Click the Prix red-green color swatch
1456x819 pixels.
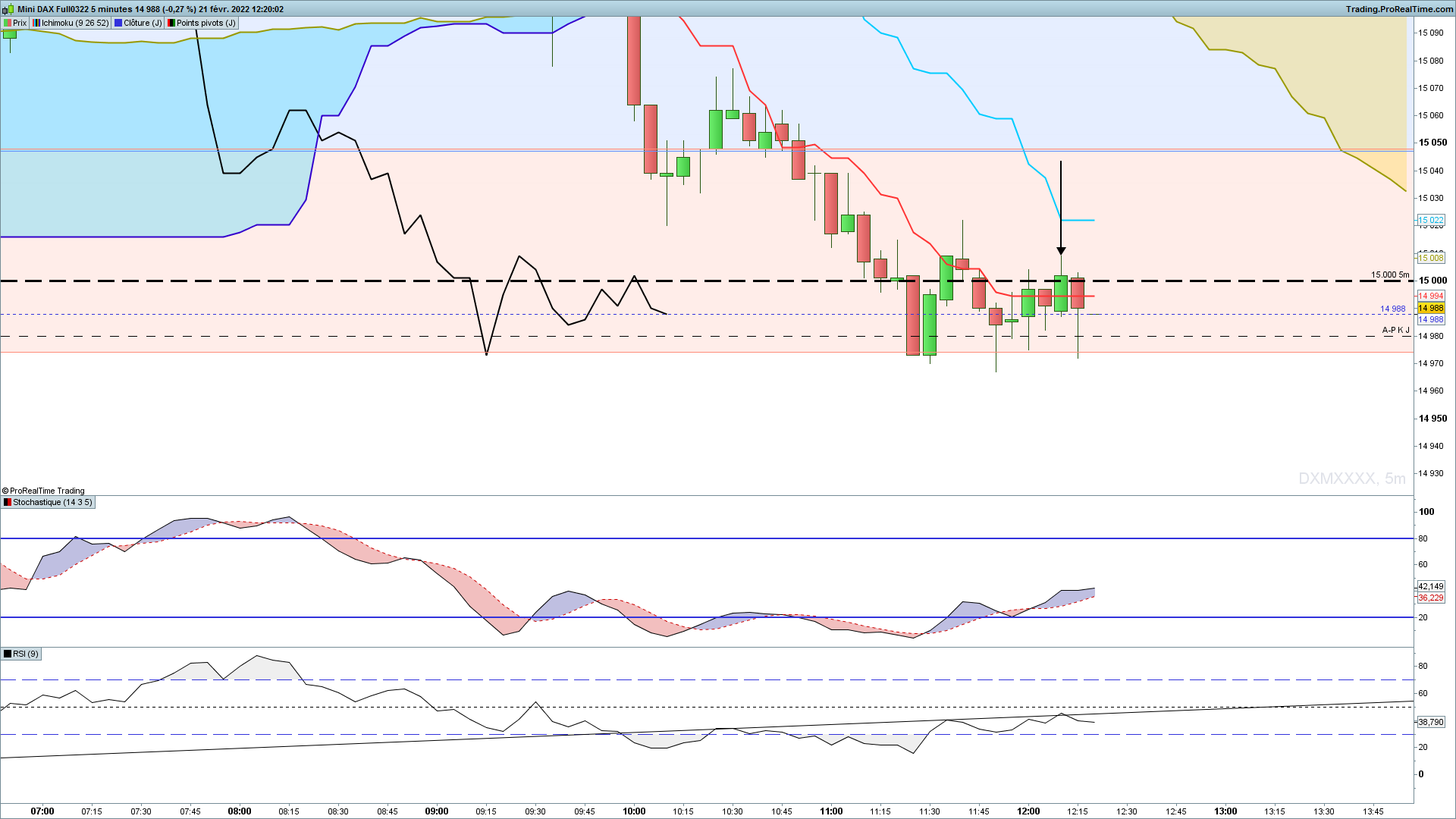8,23
